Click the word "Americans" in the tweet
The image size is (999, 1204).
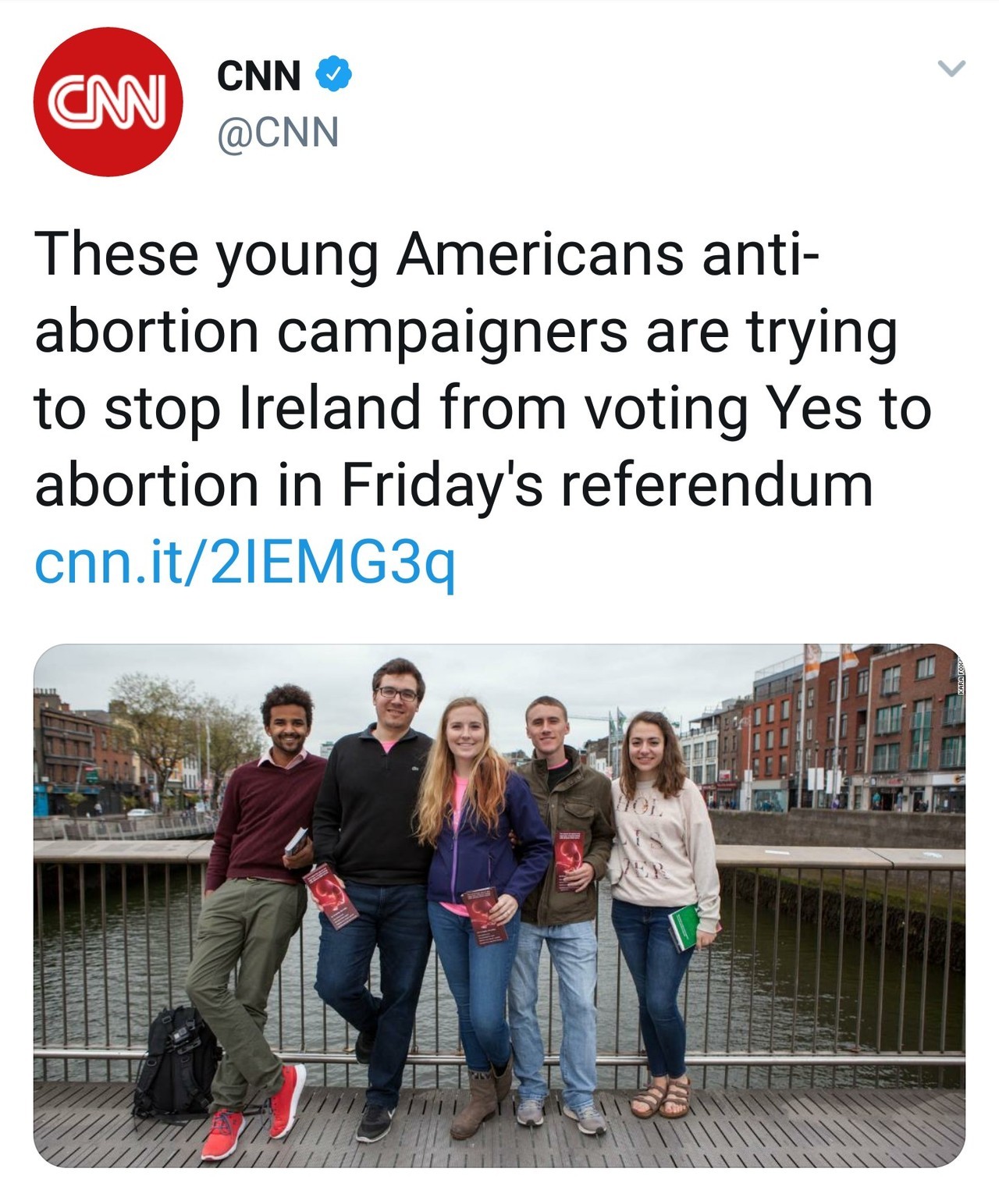[x=539, y=254]
